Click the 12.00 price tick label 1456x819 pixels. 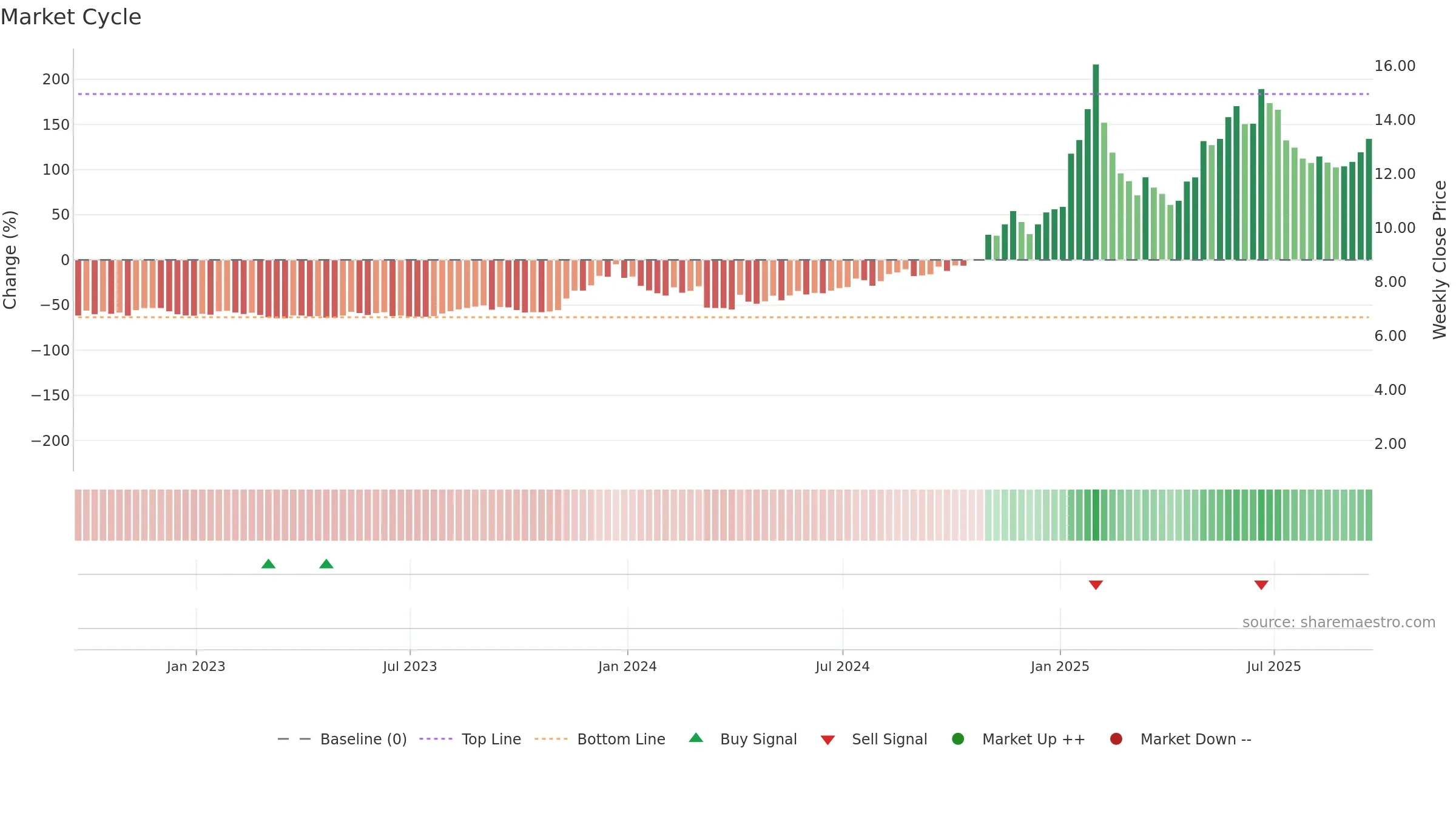coord(1395,174)
